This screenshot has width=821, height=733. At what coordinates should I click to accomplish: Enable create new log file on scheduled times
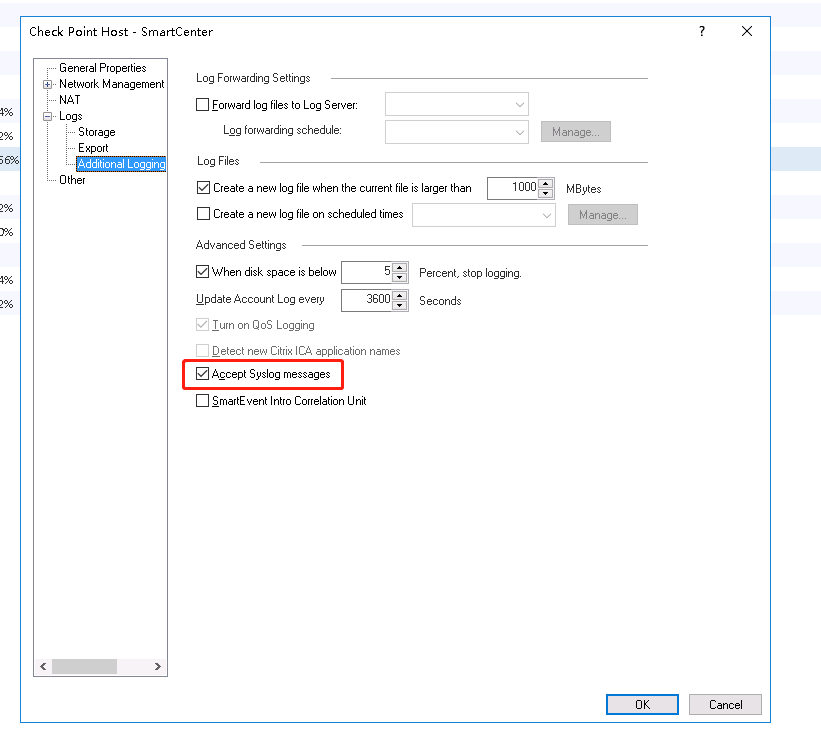point(203,214)
